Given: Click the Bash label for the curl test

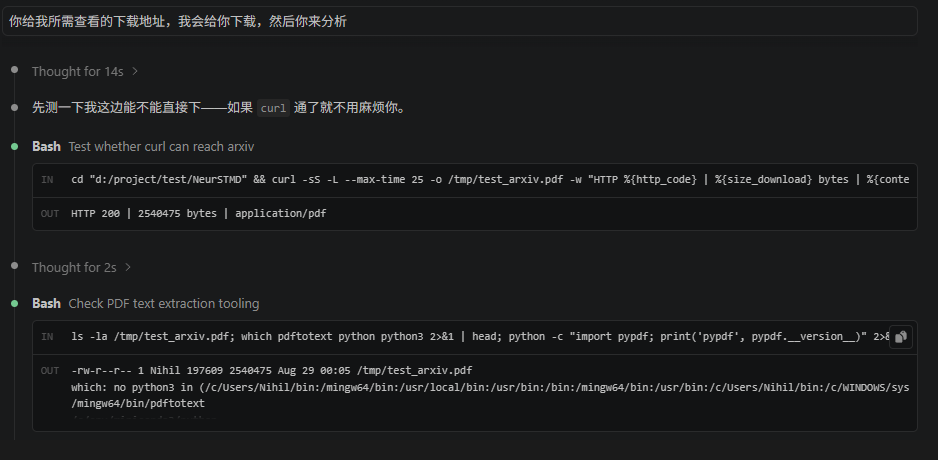Looking at the screenshot, I should (x=46, y=147).
